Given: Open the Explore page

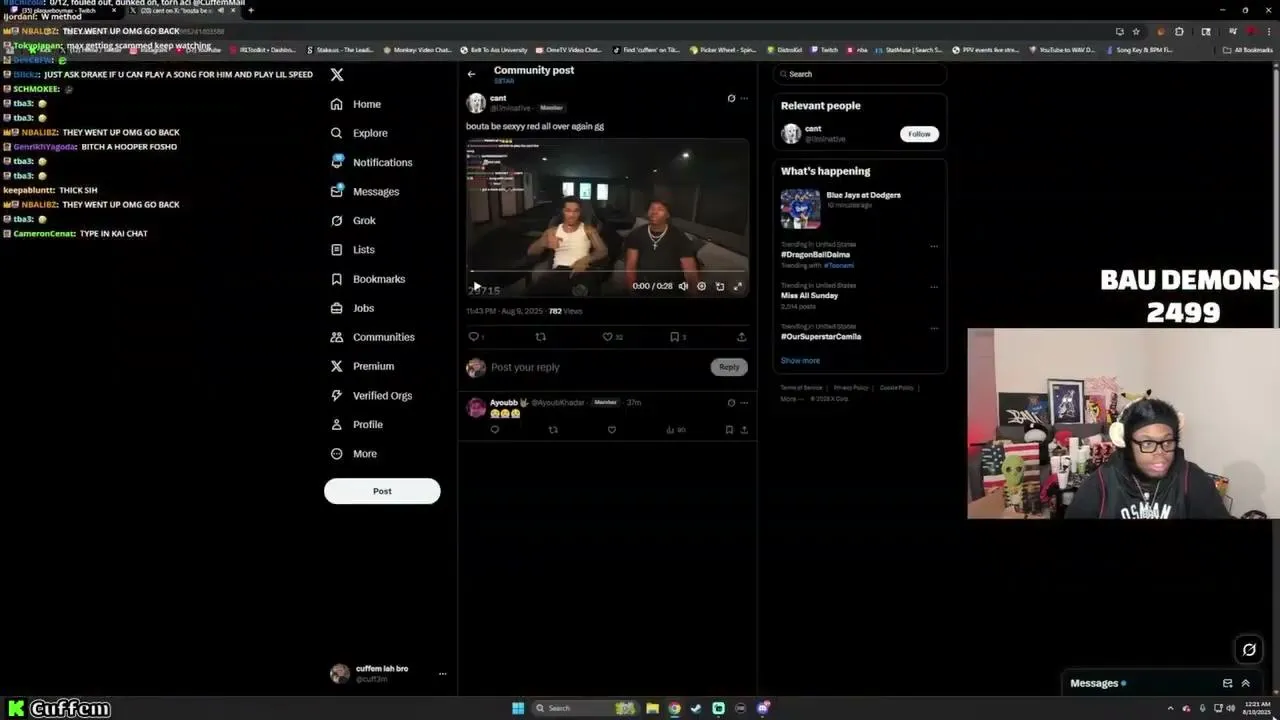Looking at the screenshot, I should pyautogui.click(x=359, y=133).
